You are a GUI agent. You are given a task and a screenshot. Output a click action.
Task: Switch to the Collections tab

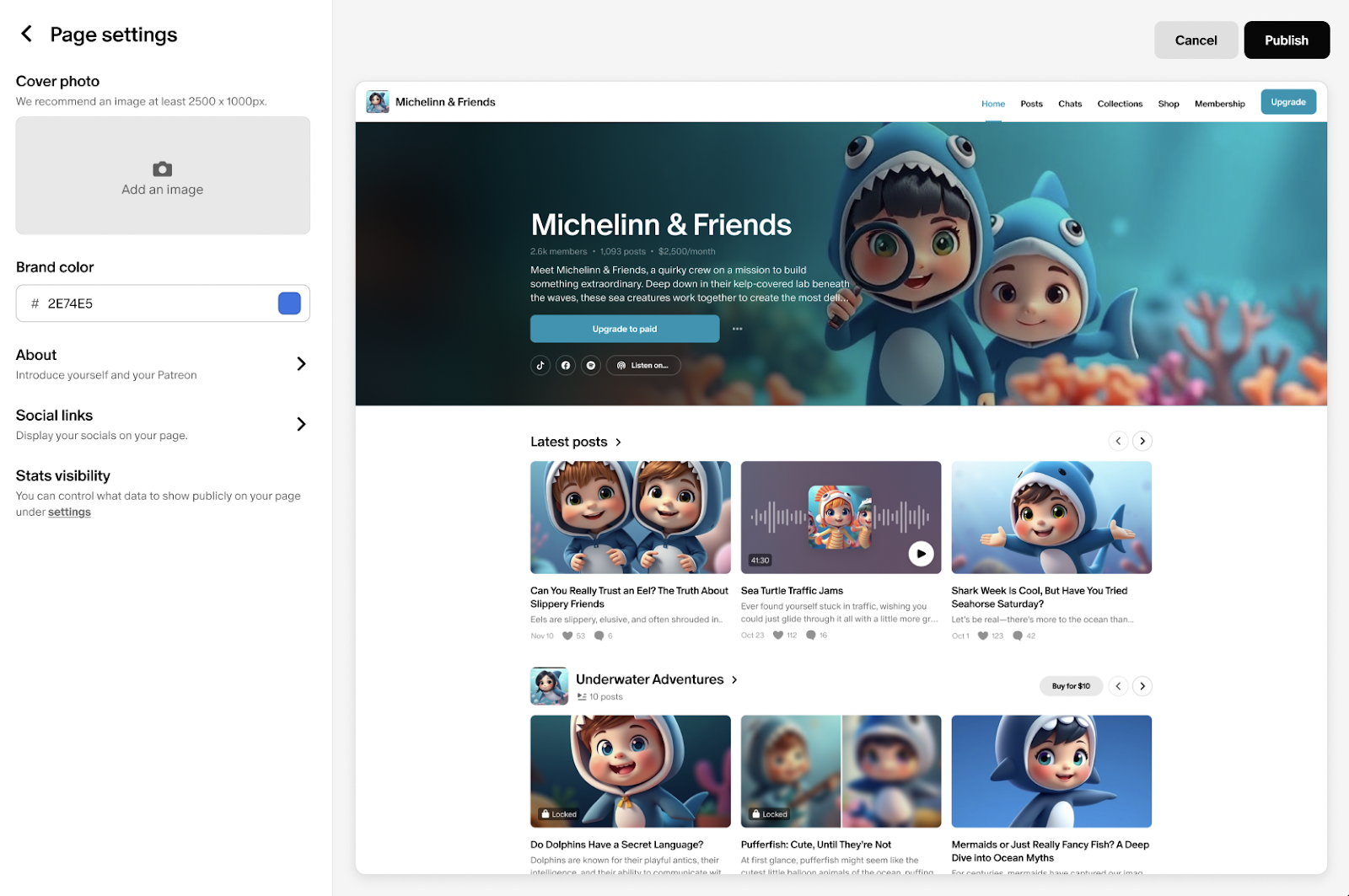pos(1120,104)
